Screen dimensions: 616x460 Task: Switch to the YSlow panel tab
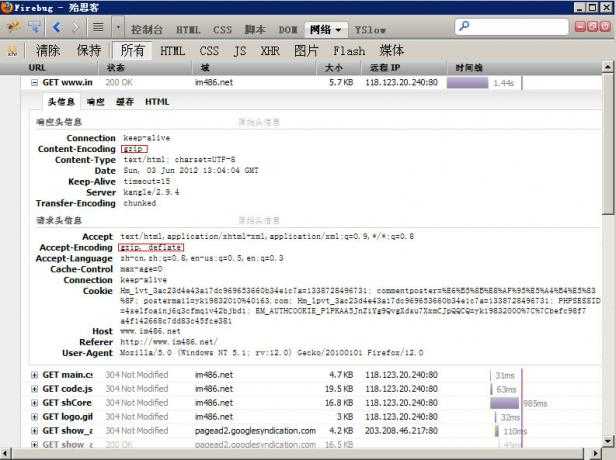(370, 29)
